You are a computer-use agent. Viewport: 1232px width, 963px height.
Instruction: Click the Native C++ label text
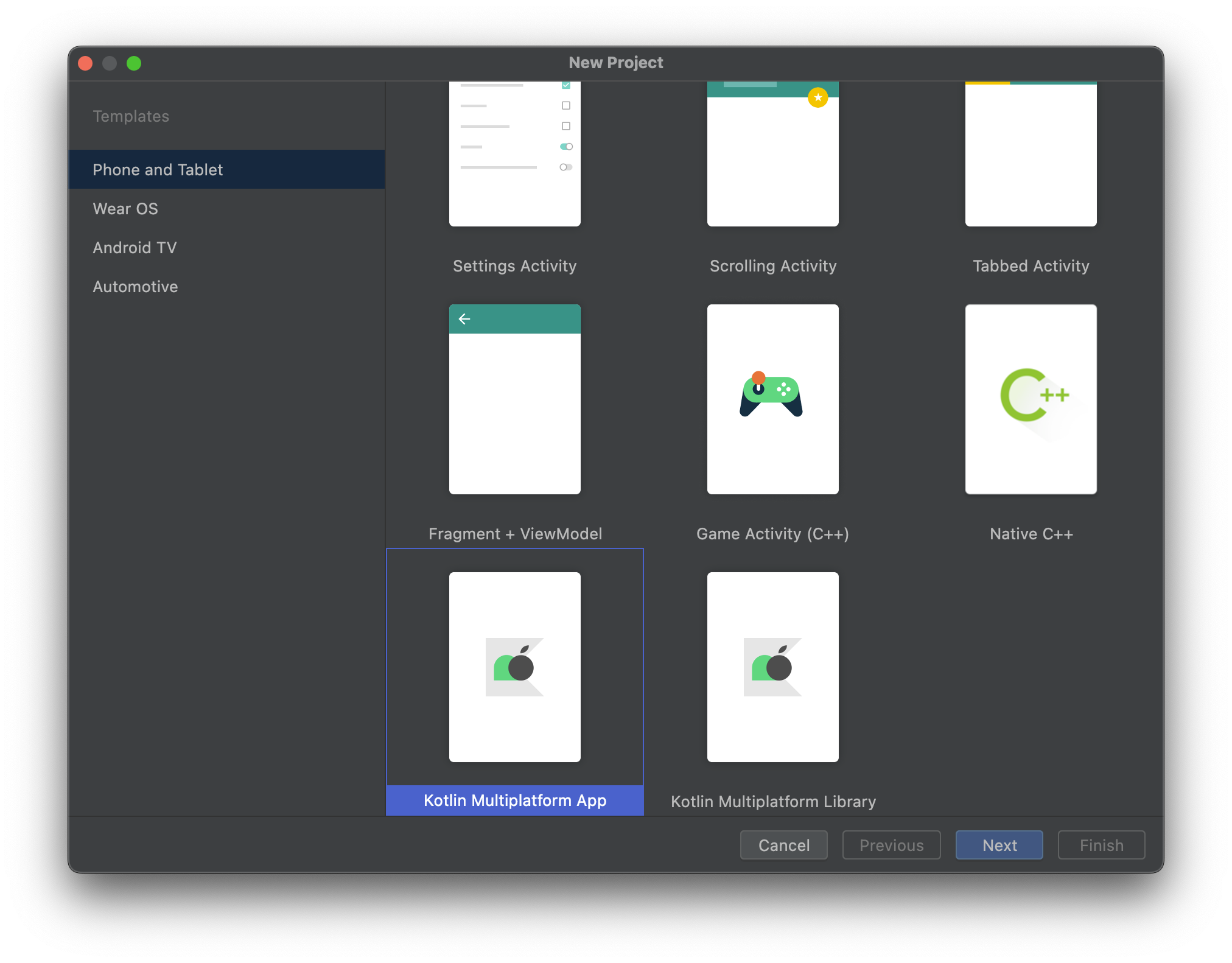[x=1031, y=534]
